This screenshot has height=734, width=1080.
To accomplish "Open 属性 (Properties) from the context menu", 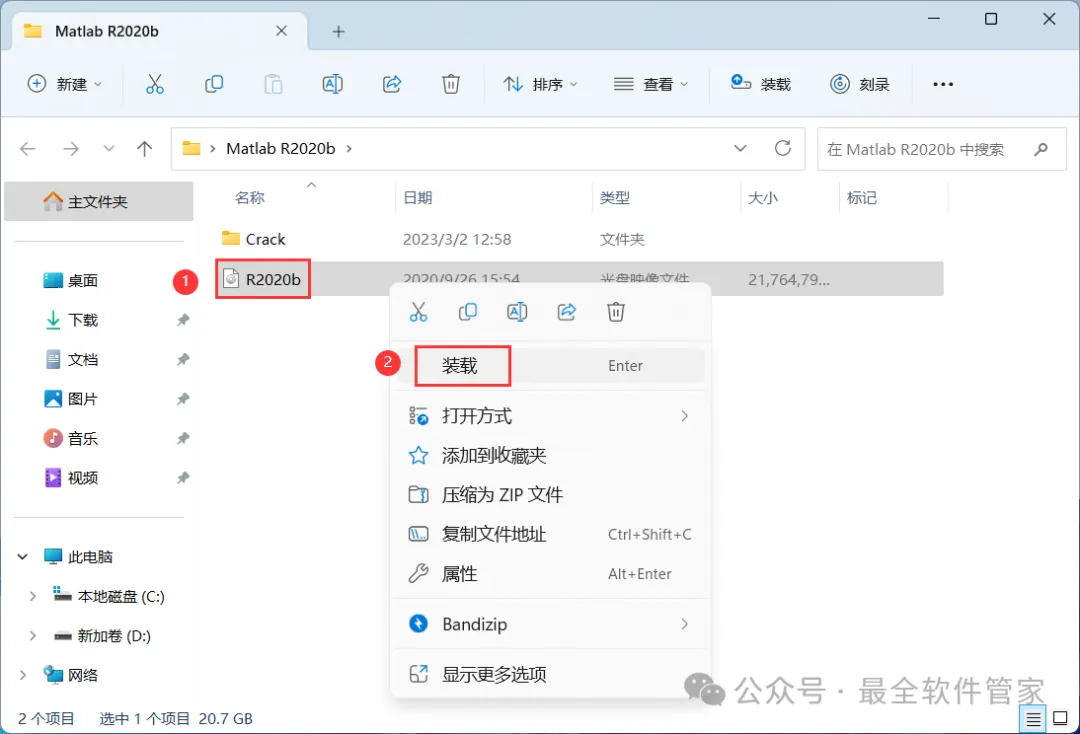I will (550, 574).
